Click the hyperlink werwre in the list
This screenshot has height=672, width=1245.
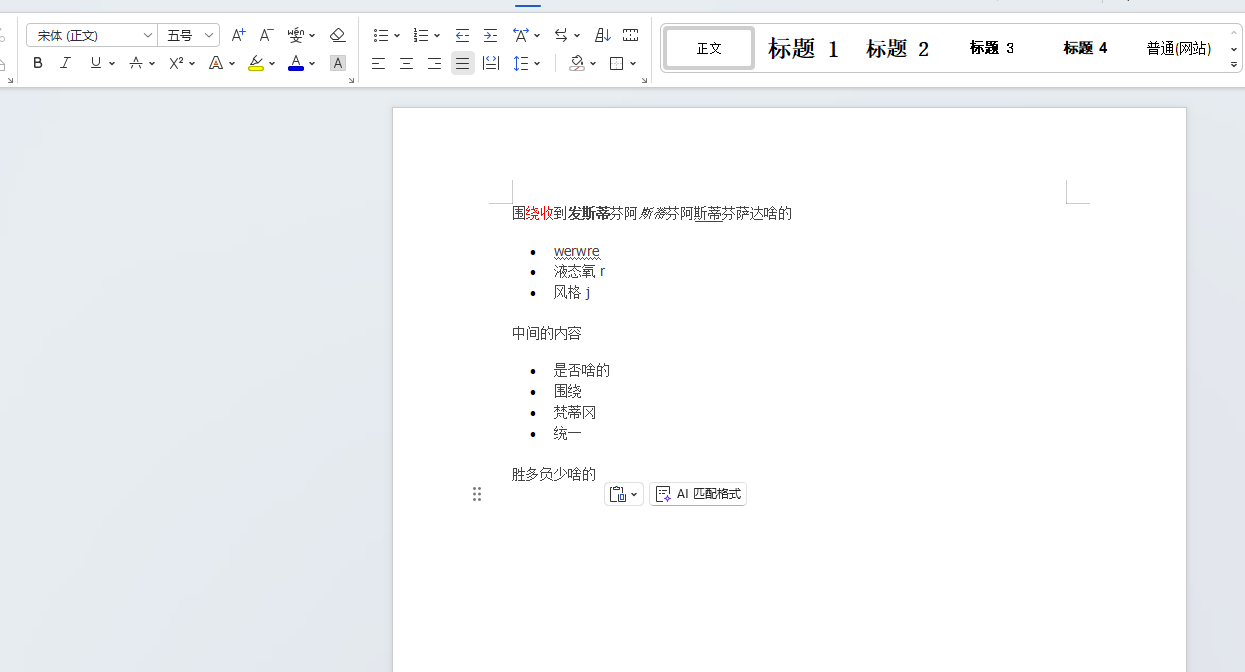tap(577, 251)
